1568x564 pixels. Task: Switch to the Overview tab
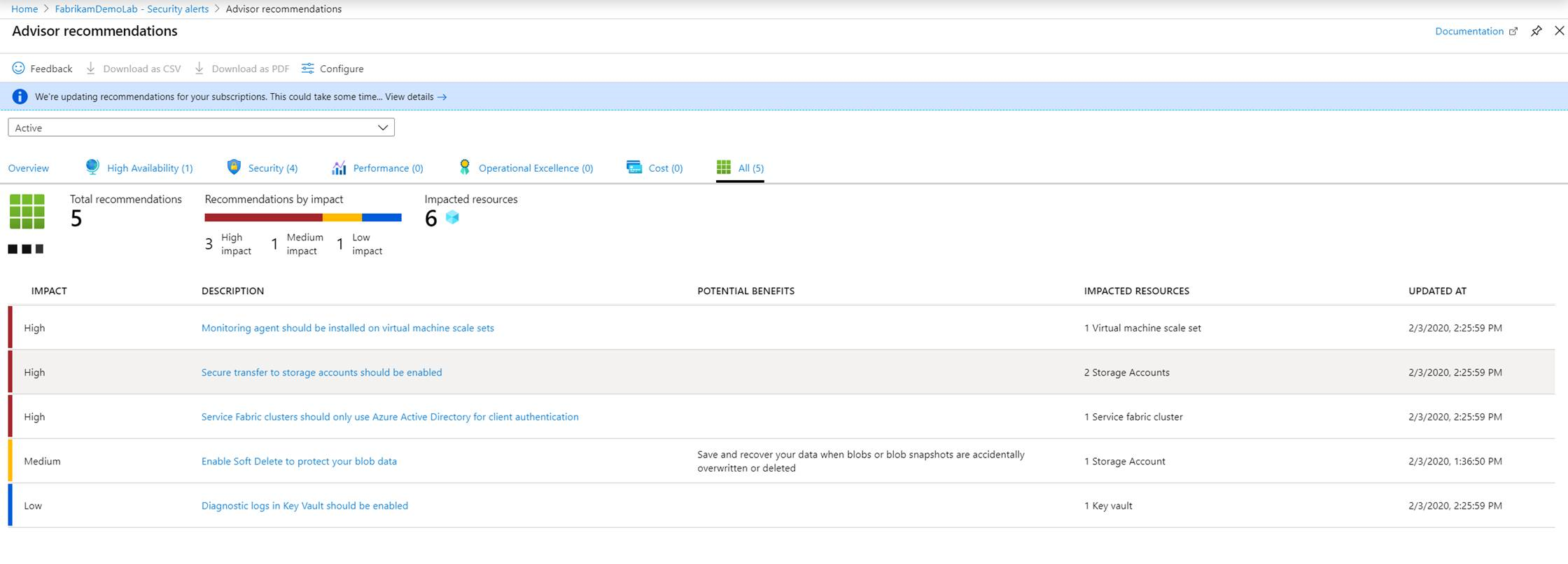[29, 168]
